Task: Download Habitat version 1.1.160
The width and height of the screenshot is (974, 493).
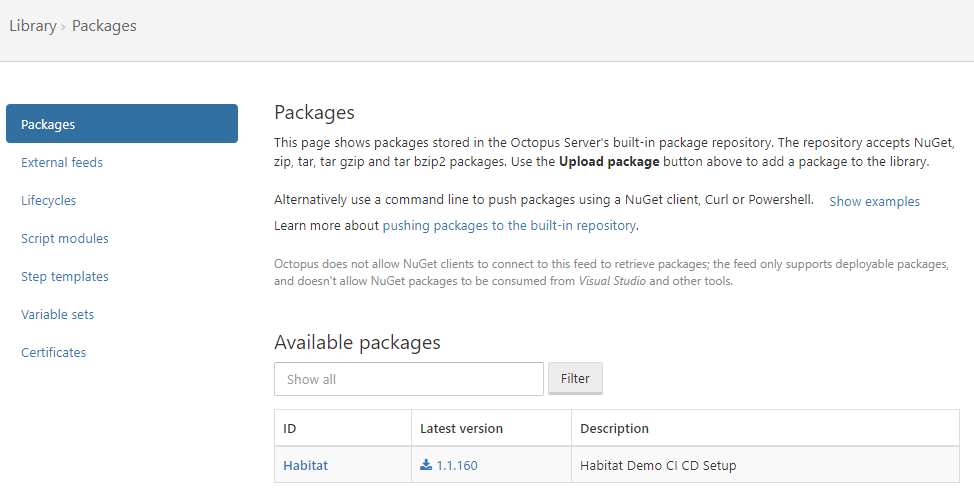Action: point(457,465)
